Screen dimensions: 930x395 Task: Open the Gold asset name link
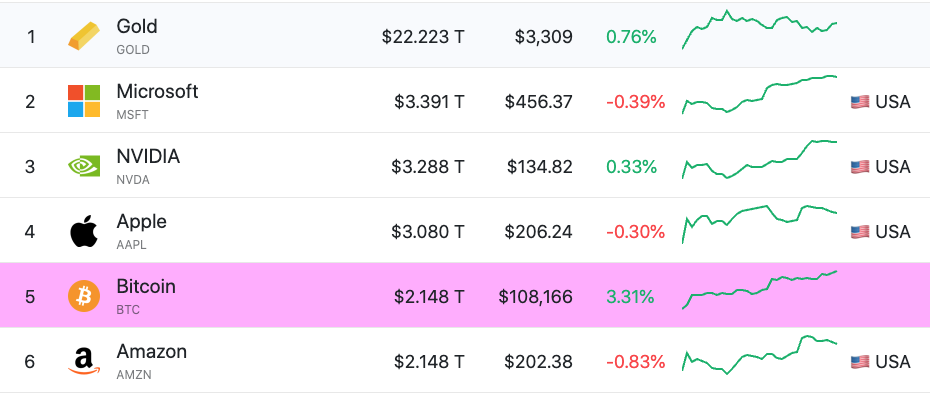point(137,26)
